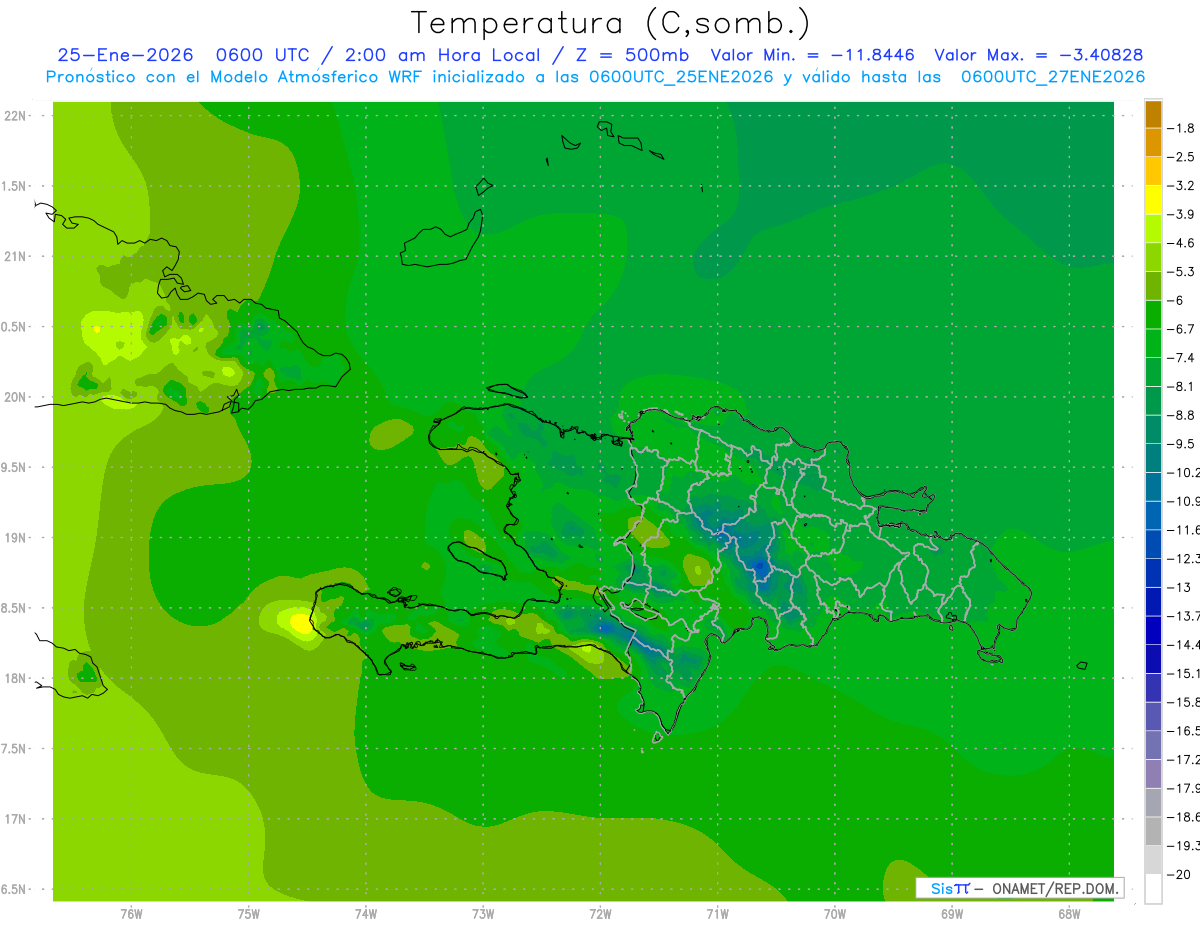Pick the green swatch between -6 and -6.7
1200x927 pixels.
tap(1153, 315)
